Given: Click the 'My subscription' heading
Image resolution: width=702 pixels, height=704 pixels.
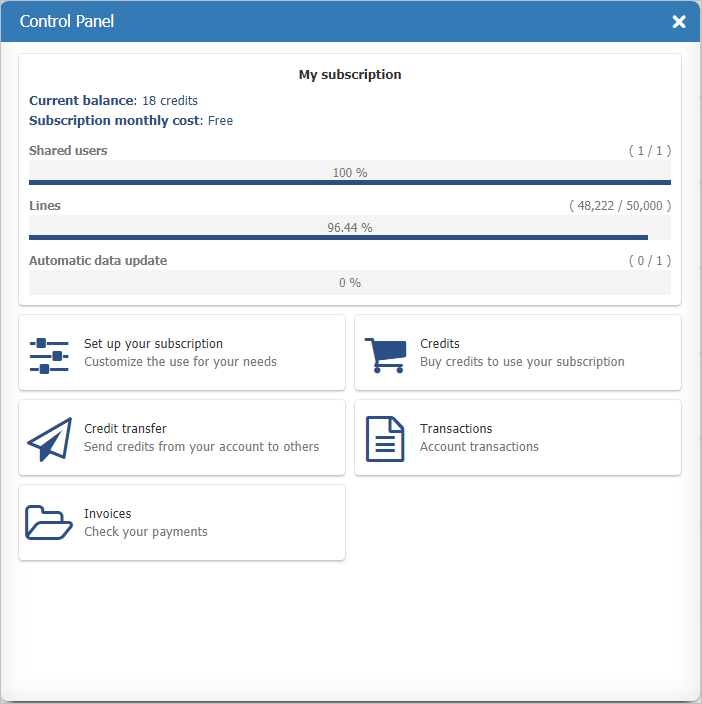Looking at the screenshot, I should tap(350, 75).
